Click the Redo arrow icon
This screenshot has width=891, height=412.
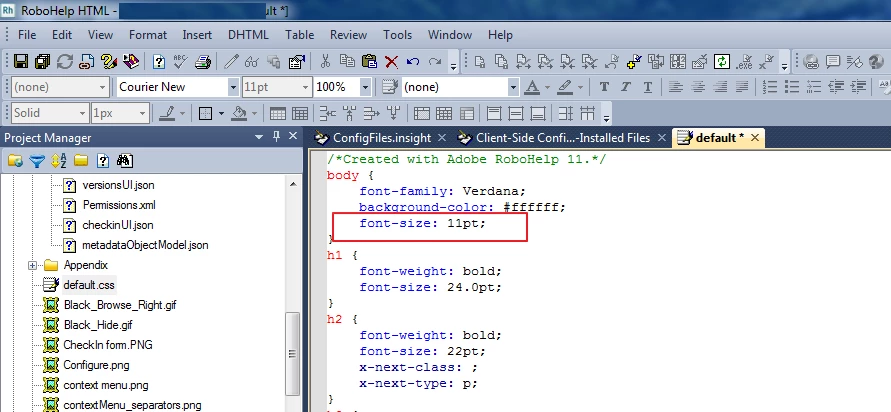tap(435, 61)
